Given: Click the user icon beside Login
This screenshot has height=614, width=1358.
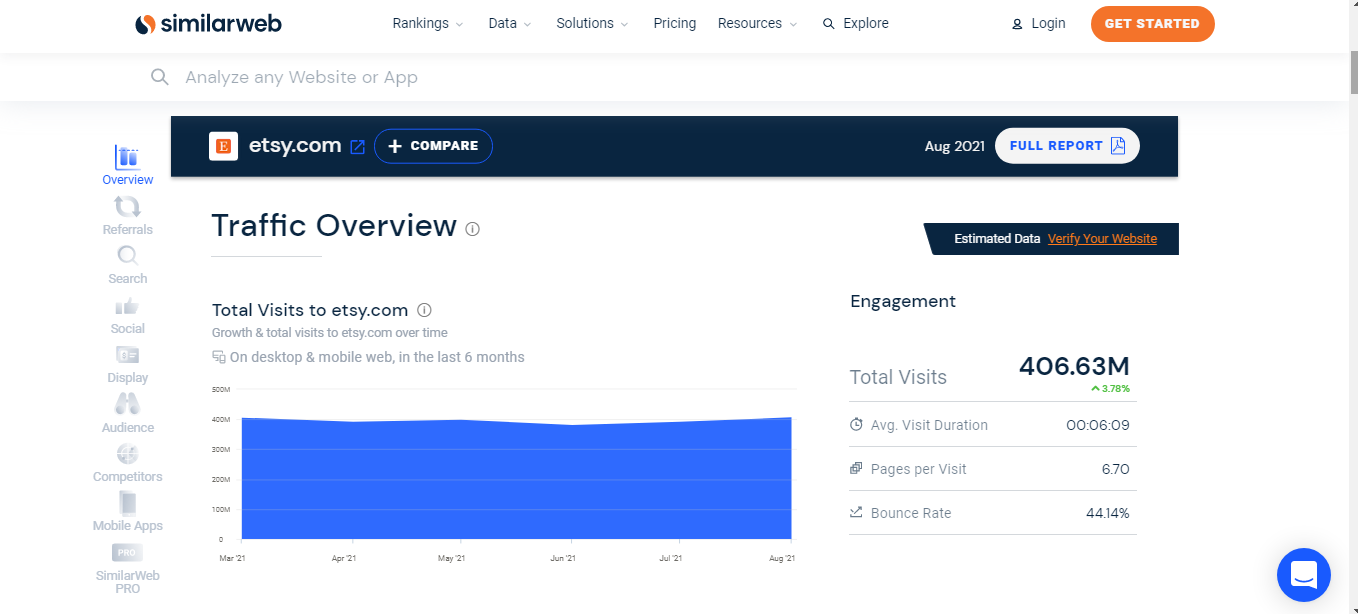Looking at the screenshot, I should tap(1017, 24).
